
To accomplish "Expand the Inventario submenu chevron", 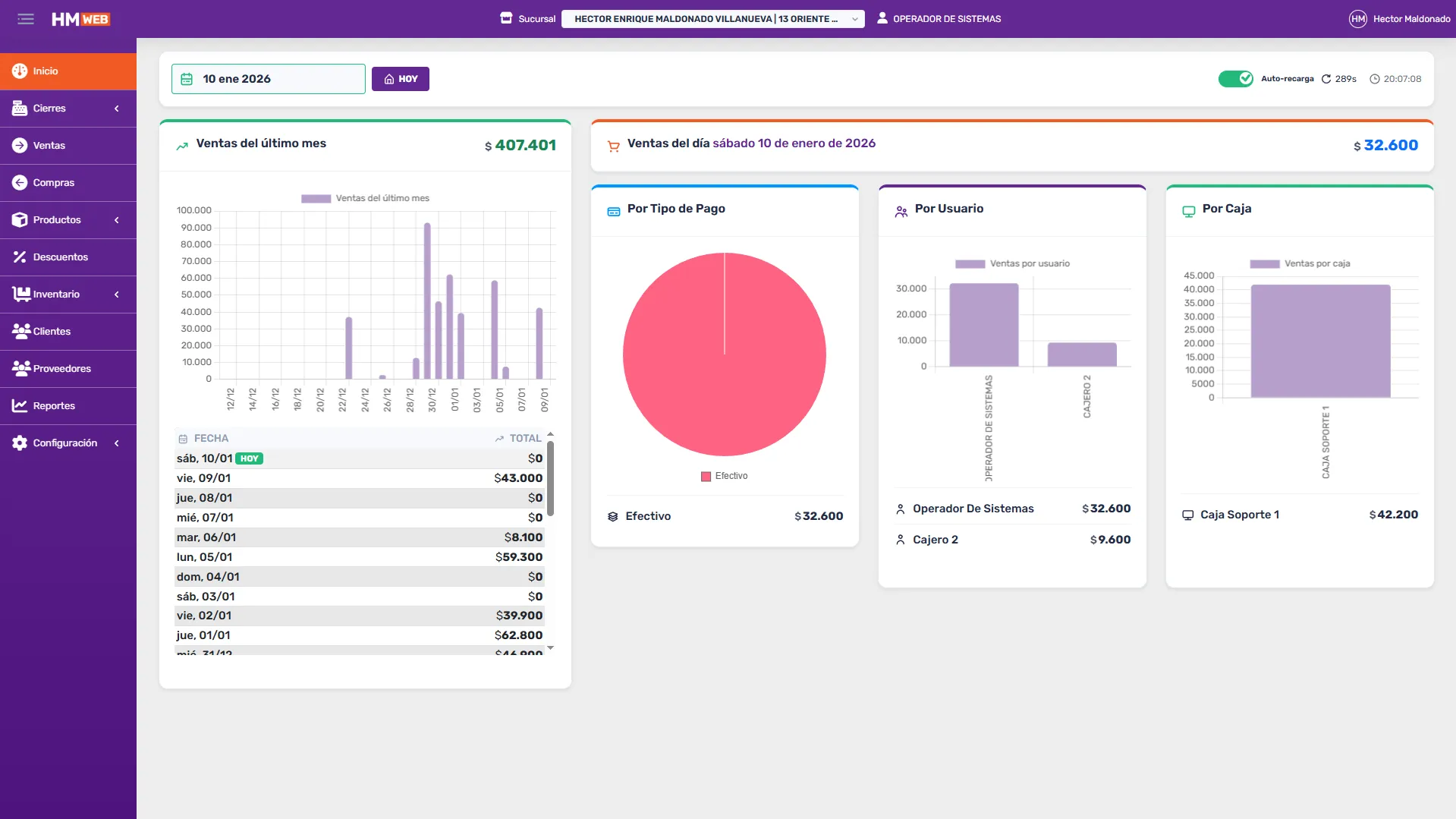I will (x=116, y=295).
